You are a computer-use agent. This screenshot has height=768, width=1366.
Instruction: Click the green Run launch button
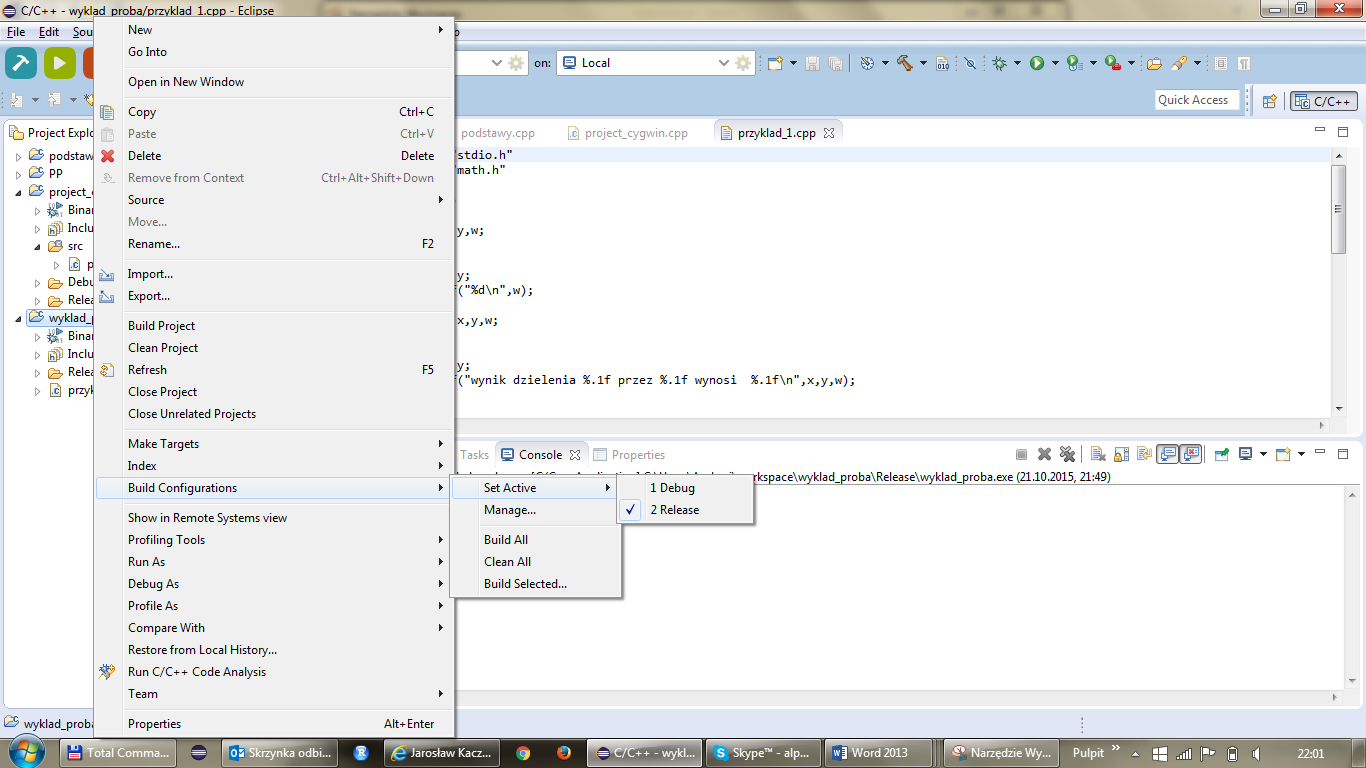pyautogui.click(x=59, y=62)
